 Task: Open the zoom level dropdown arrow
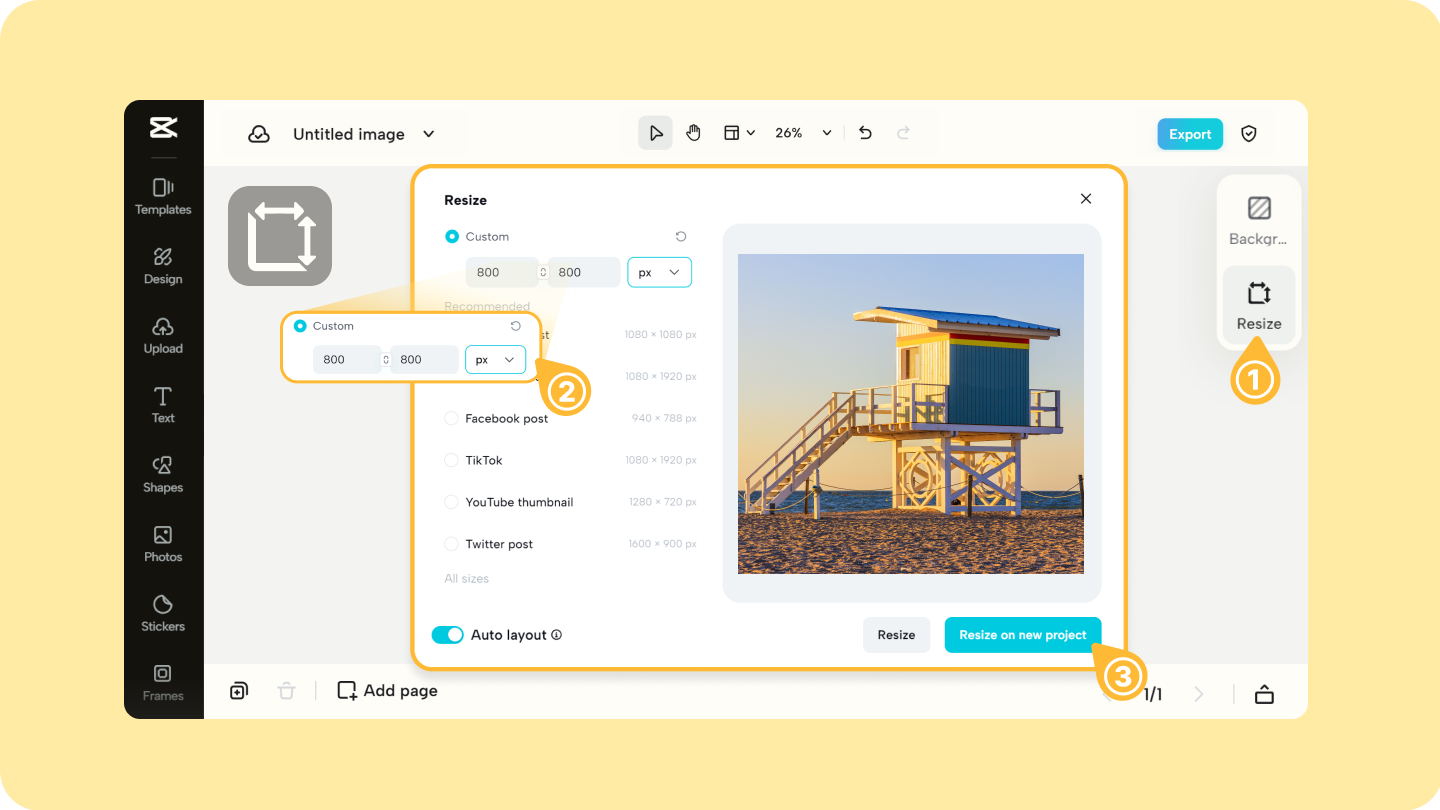(x=827, y=133)
